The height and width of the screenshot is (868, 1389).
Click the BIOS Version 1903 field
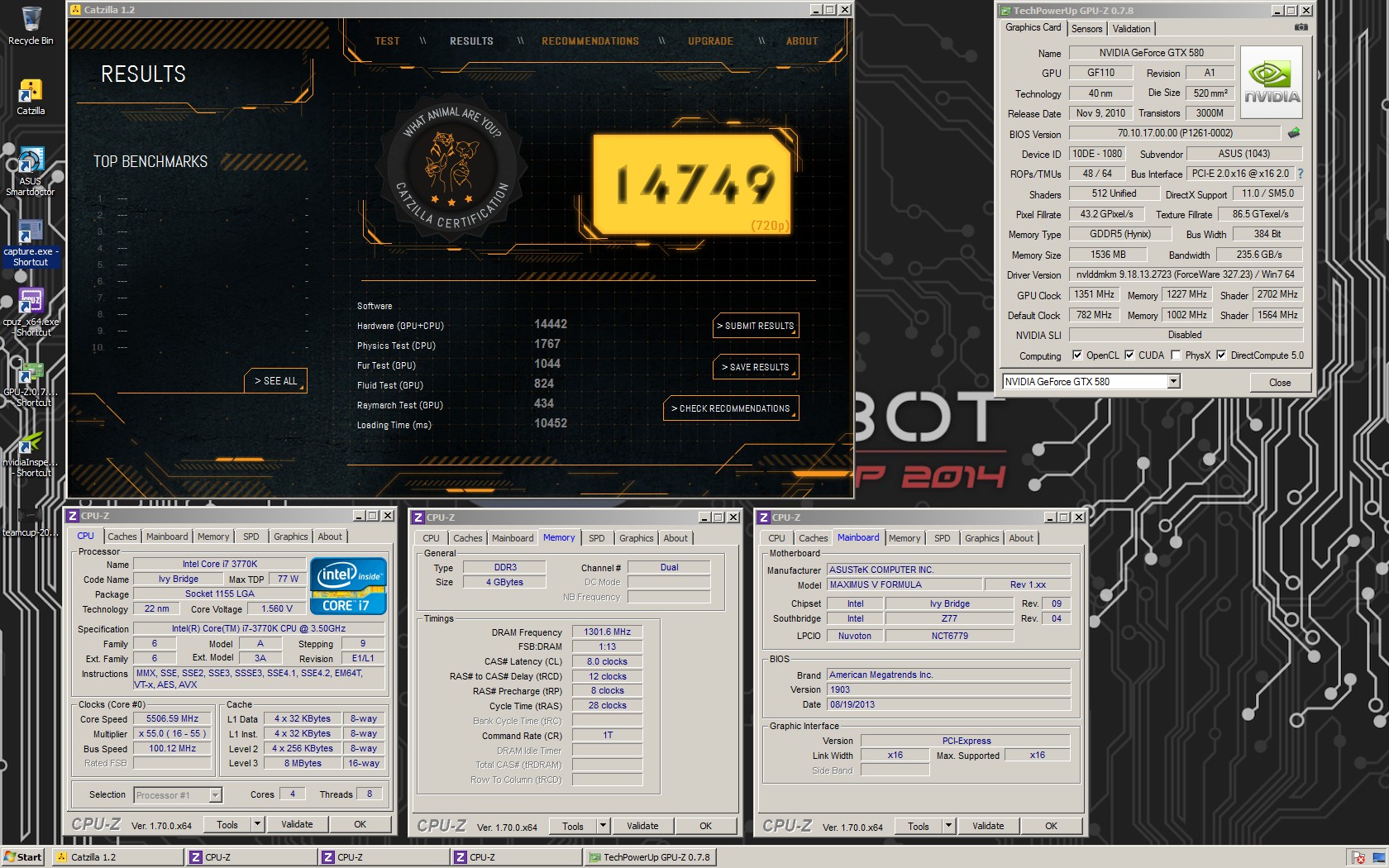point(948,689)
